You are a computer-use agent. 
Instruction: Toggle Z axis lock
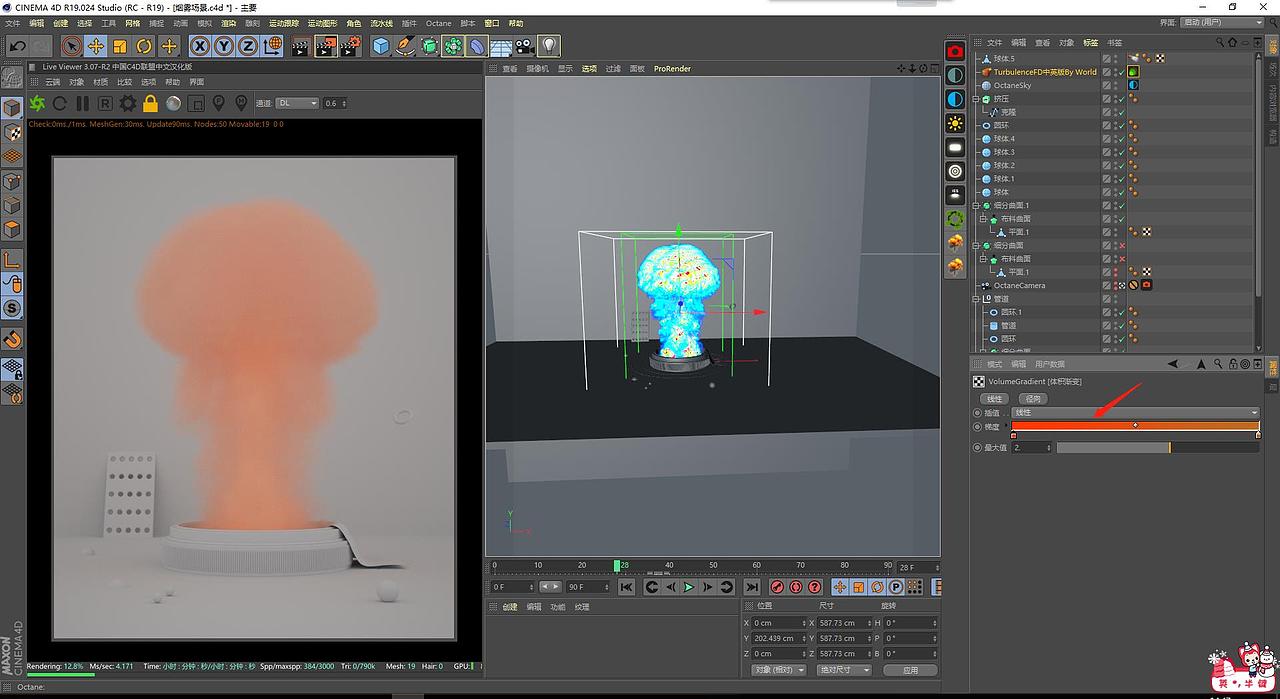click(247, 46)
